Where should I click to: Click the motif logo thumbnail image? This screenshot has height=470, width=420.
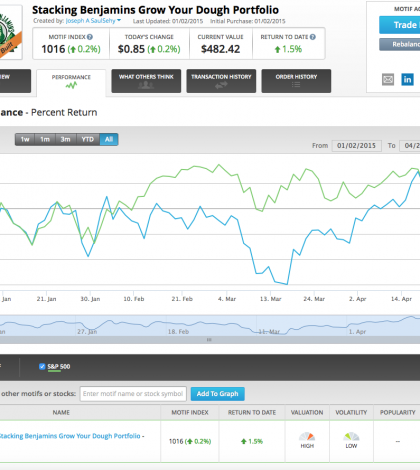[x=10, y=32]
